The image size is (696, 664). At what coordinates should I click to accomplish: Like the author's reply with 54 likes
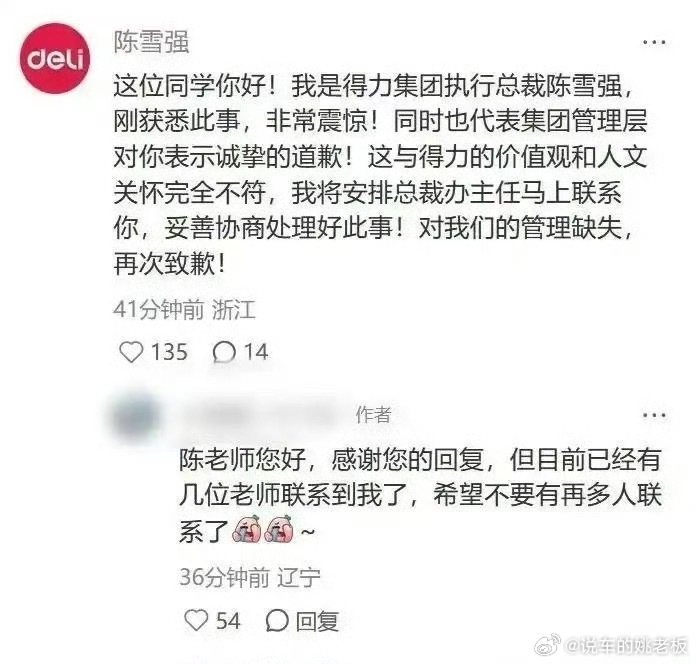196,620
